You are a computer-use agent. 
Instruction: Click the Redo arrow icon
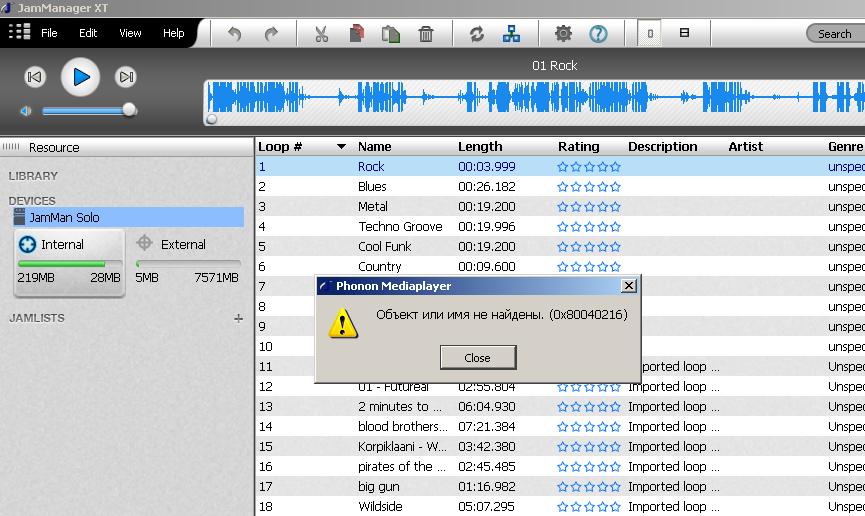coord(271,34)
